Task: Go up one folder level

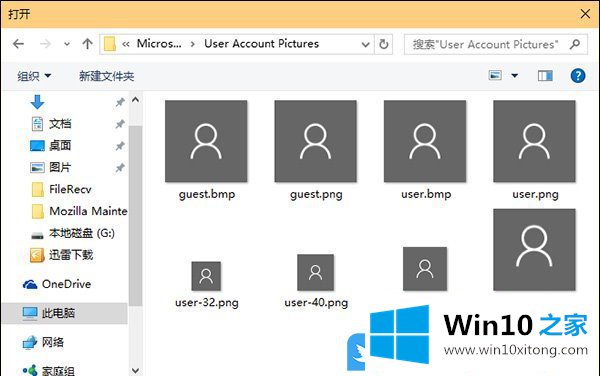Action: pos(87,44)
